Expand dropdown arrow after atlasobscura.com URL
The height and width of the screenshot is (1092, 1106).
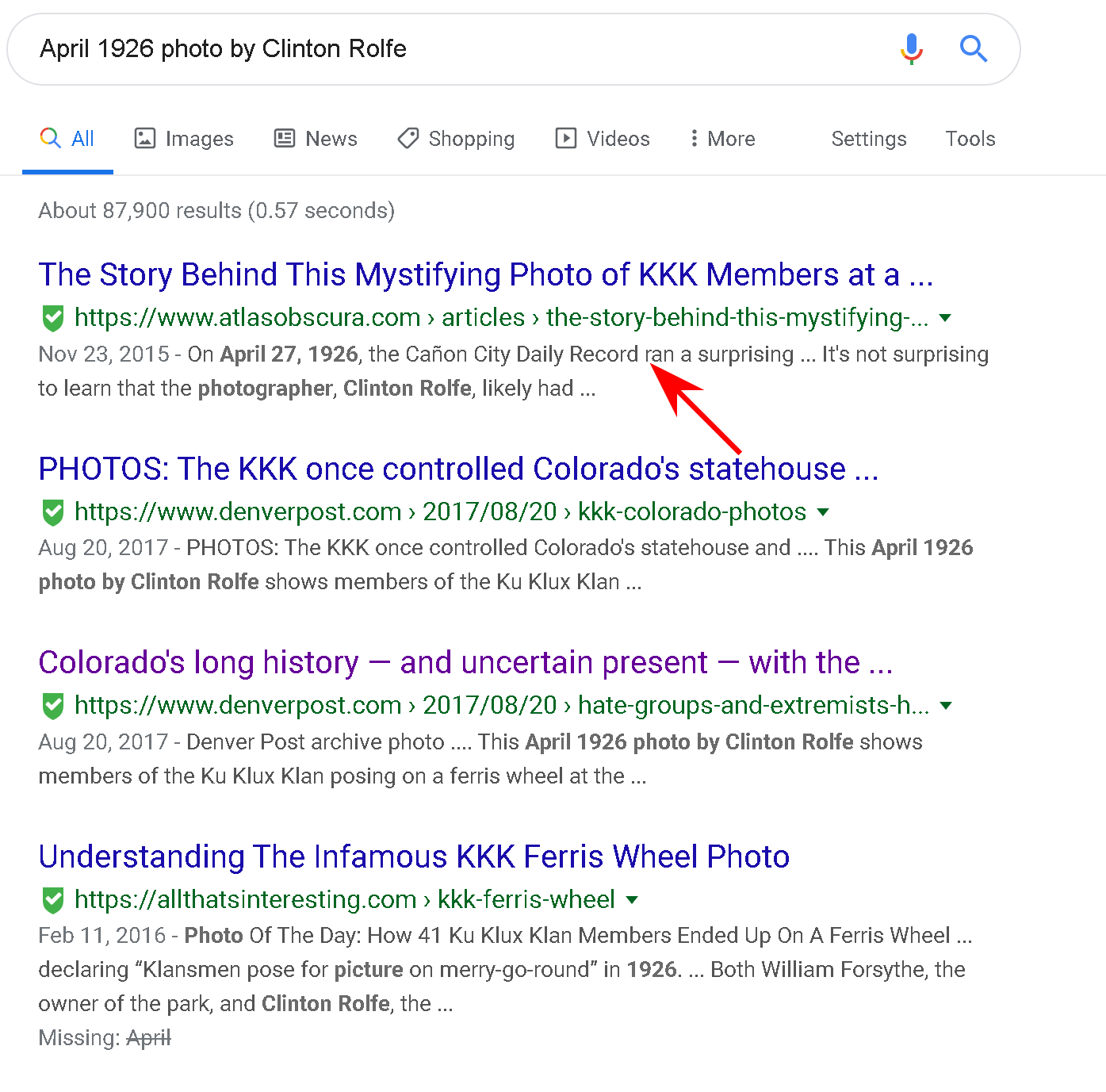pos(944,318)
